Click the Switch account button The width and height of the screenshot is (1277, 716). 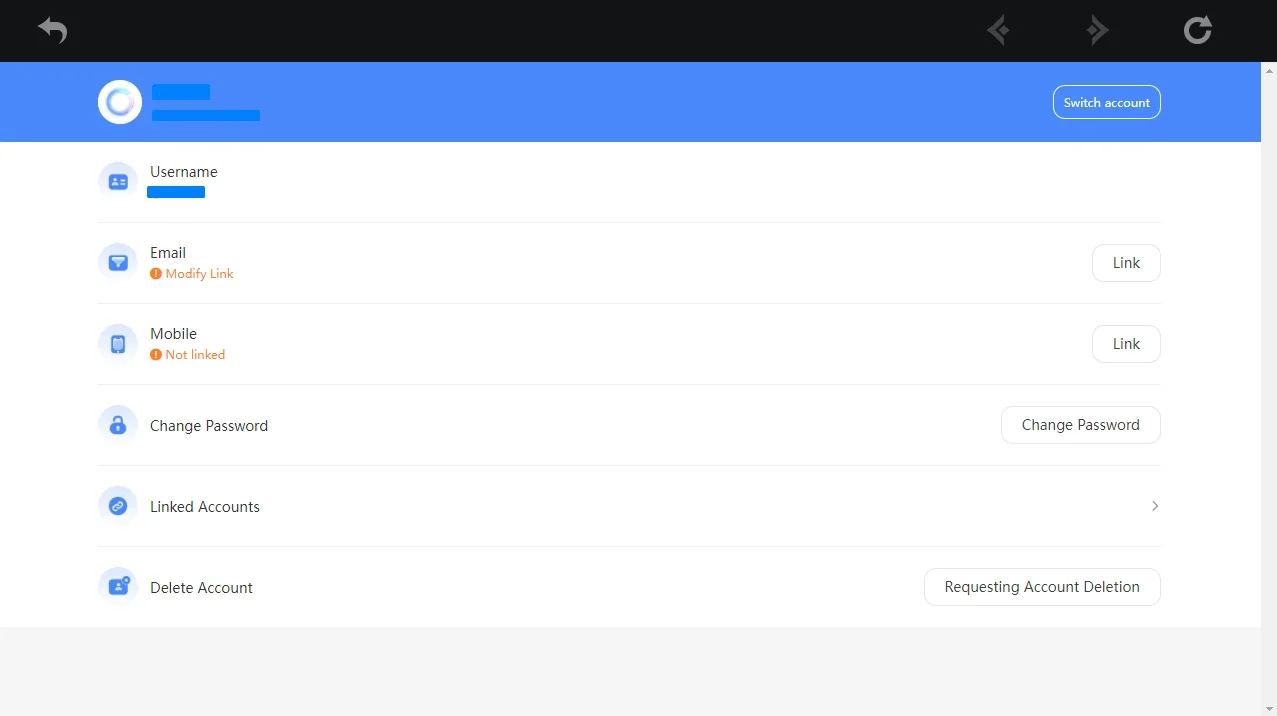click(x=1107, y=102)
